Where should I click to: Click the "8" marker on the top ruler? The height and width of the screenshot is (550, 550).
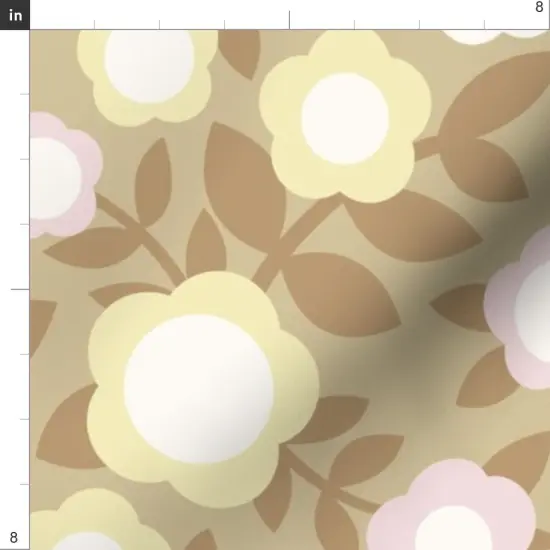539,7
